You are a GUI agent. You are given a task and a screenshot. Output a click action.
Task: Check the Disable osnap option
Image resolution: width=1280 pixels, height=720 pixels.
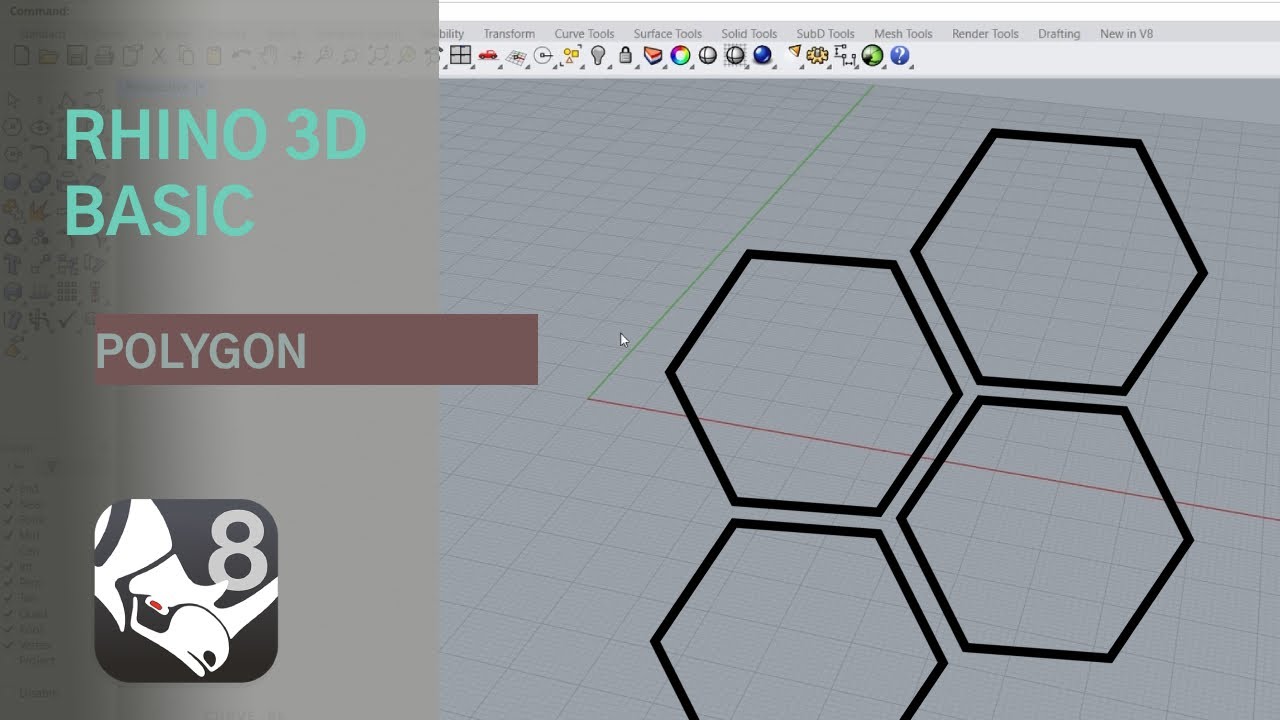(x=9, y=692)
